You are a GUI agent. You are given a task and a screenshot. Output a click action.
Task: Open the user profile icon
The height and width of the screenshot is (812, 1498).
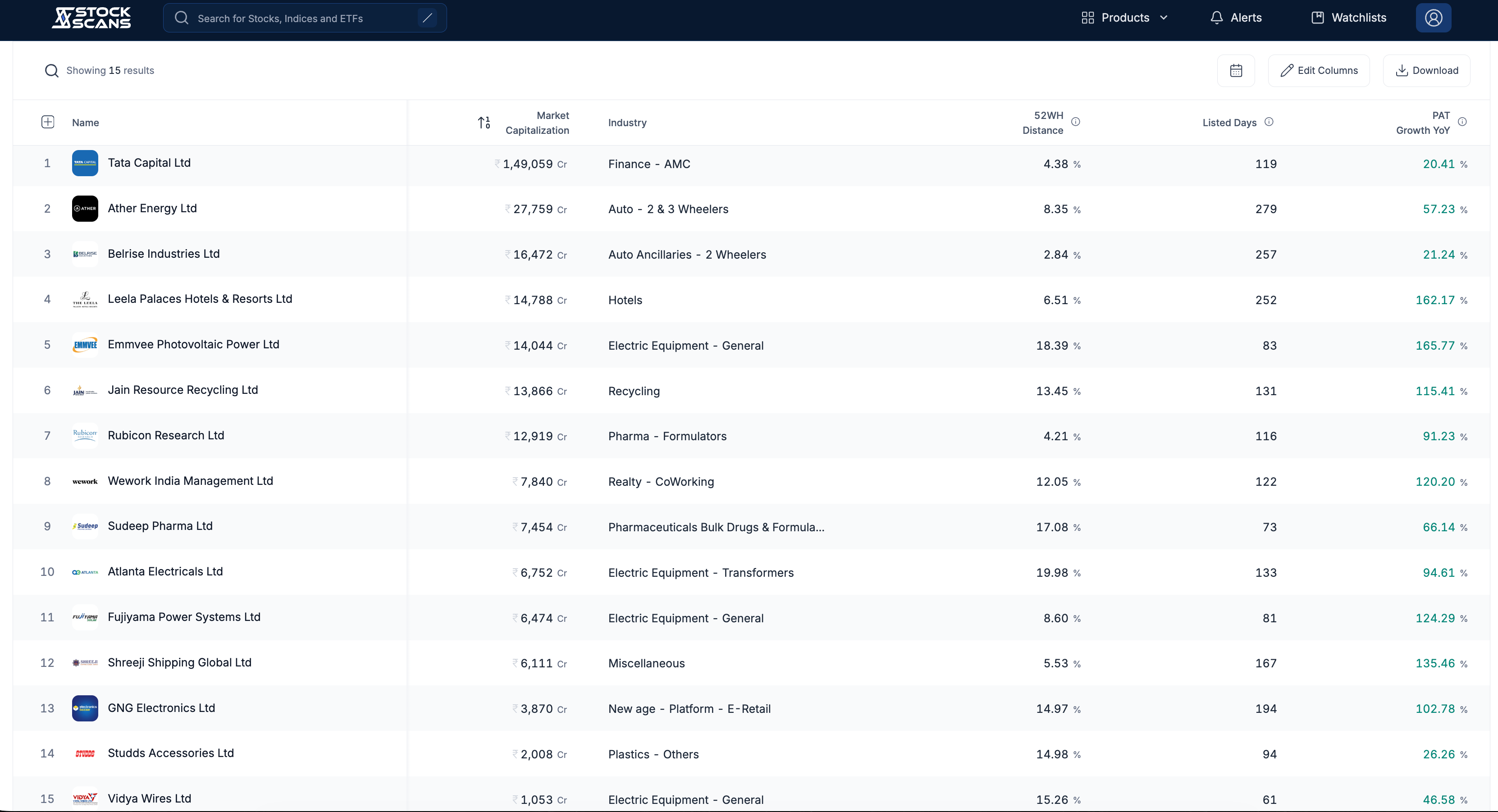coord(1433,18)
